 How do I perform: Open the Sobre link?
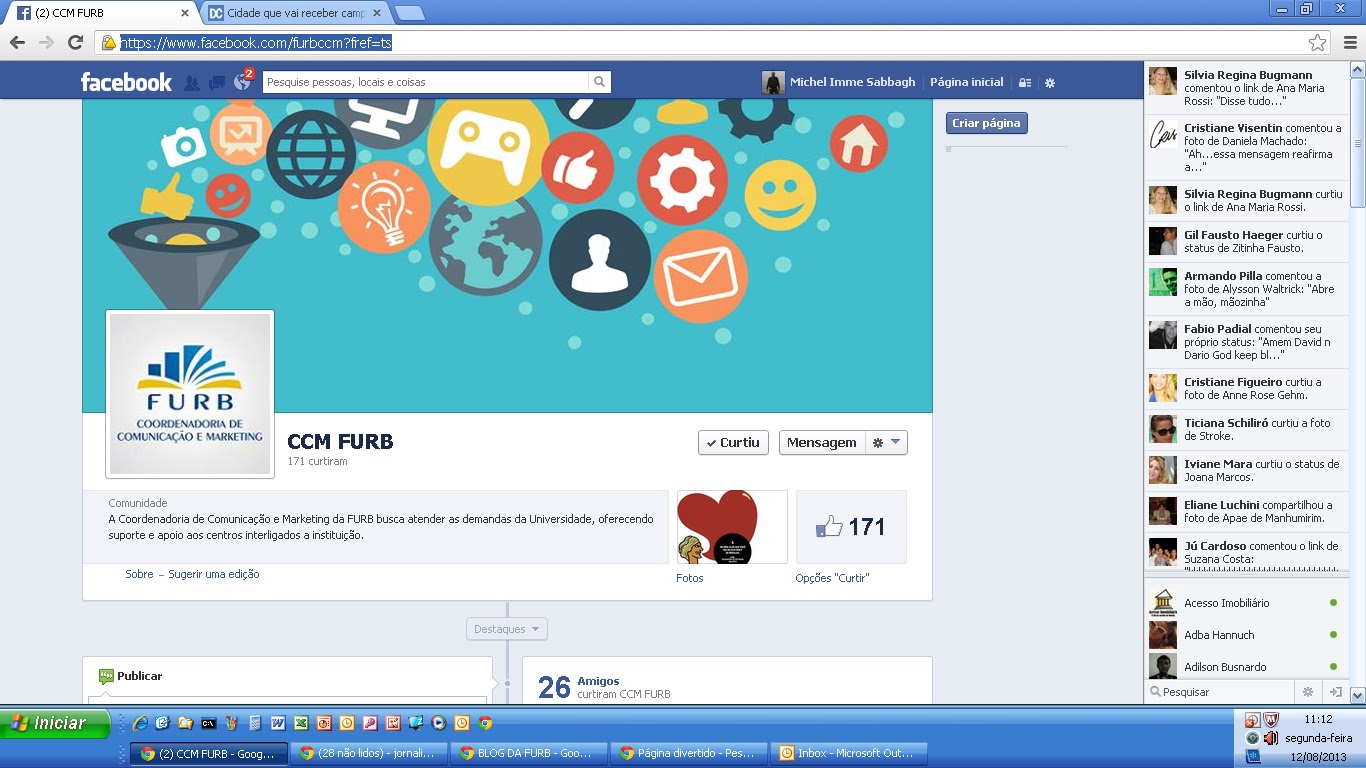(139, 574)
